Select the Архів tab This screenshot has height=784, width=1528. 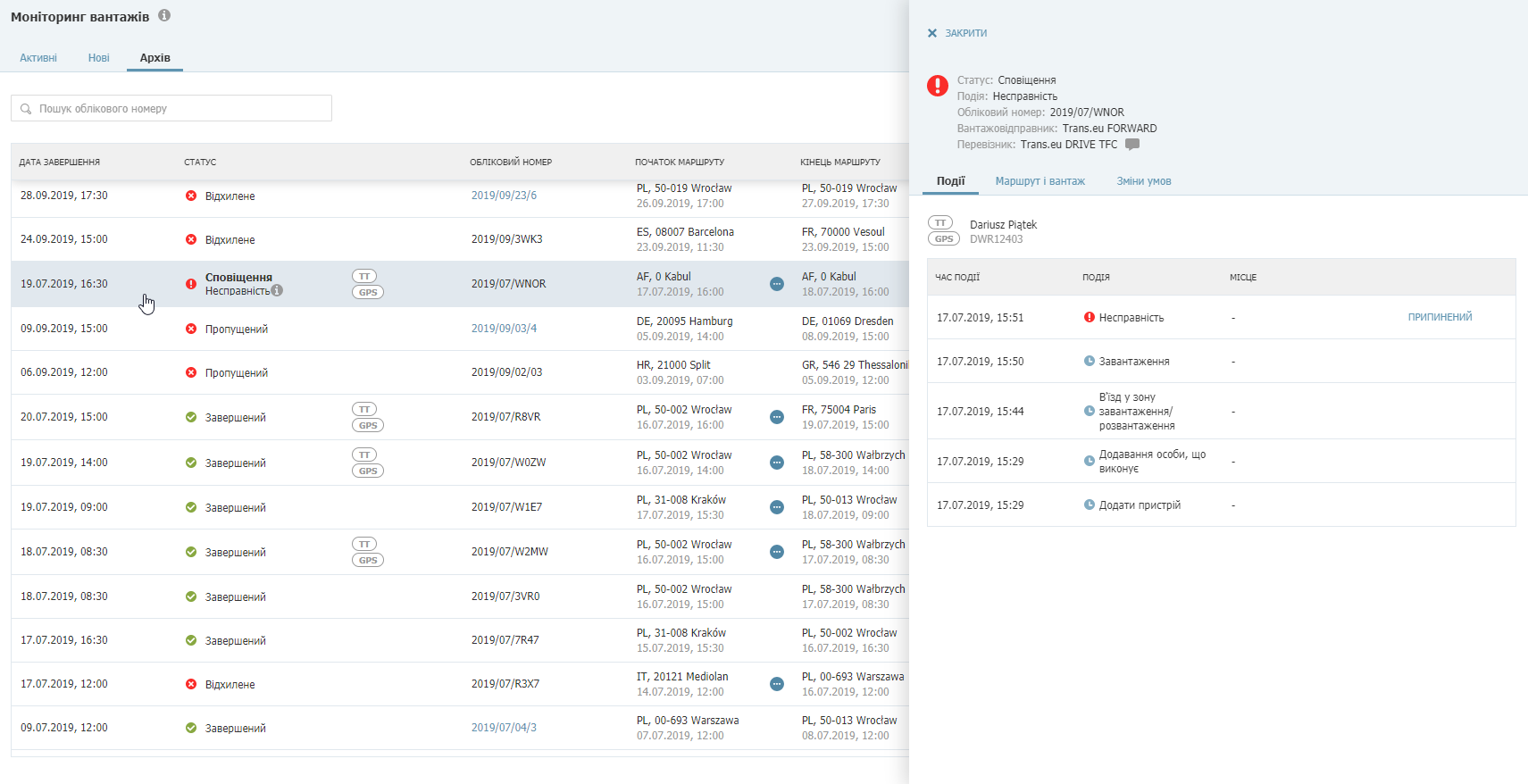click(x=154, y=58)
